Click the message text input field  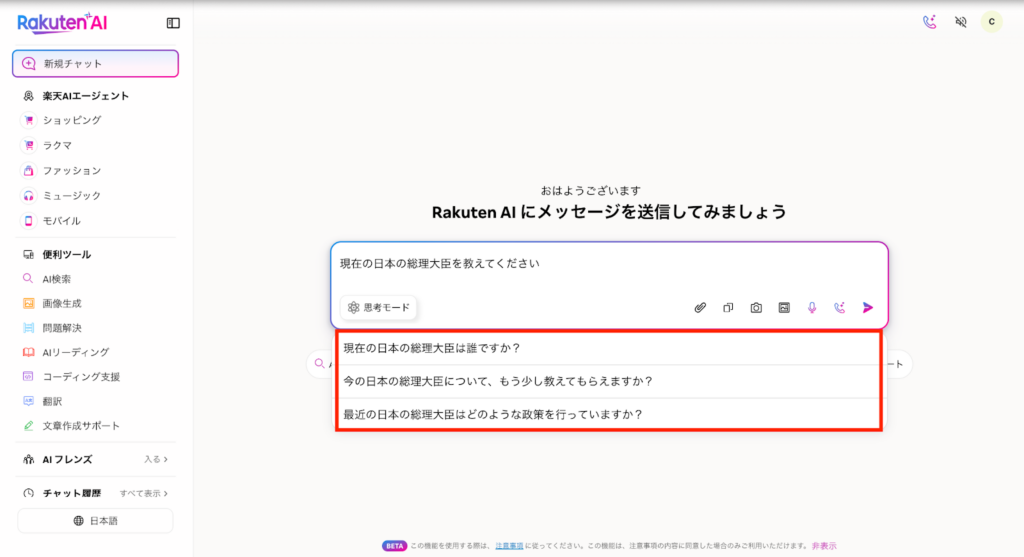[609, 264]
